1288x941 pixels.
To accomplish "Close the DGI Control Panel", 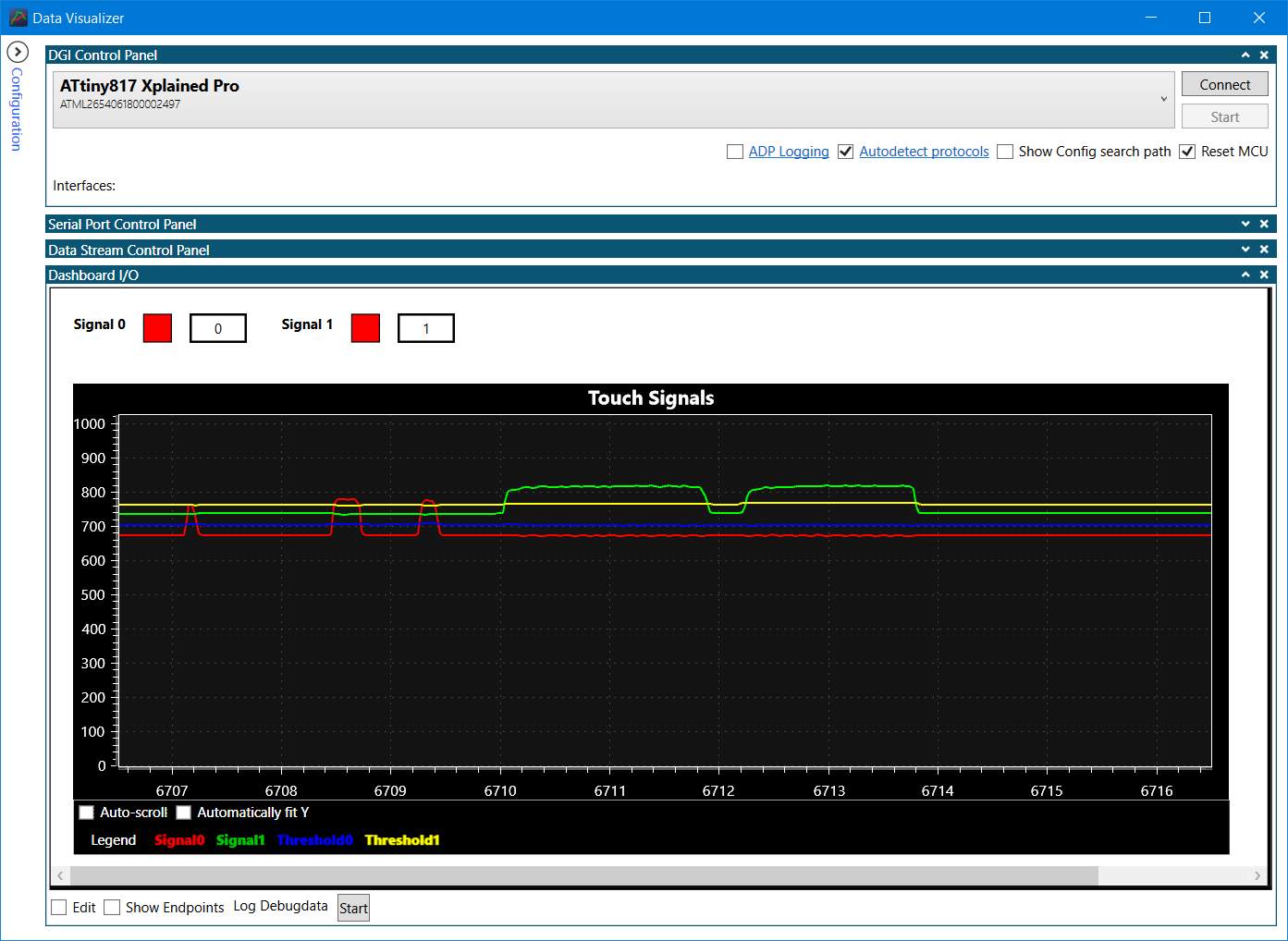I will tap(1265, 55).
